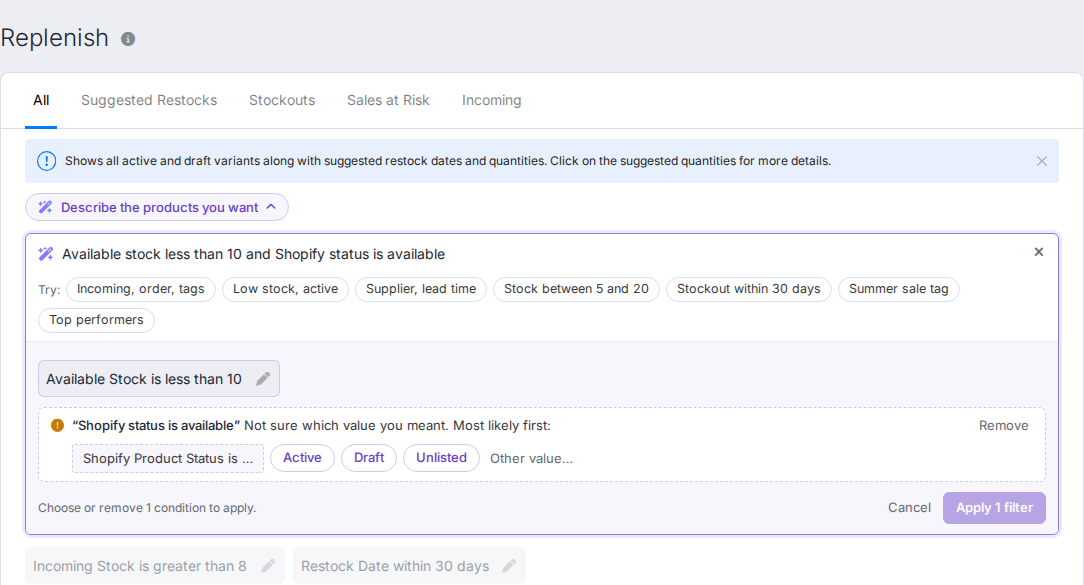
Task: Use the Summer sale tag suggestion
Action: 899,289
